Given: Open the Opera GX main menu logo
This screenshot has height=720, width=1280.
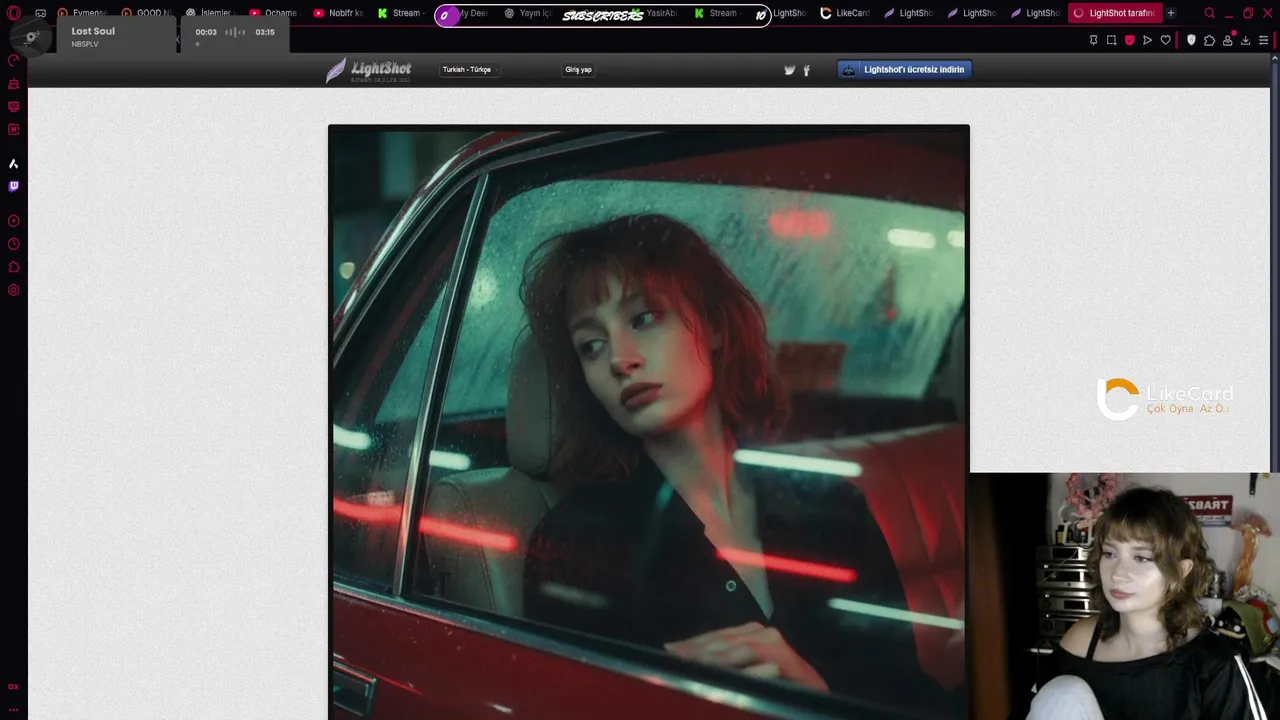Looking at the screenshot, I should 14,13.
